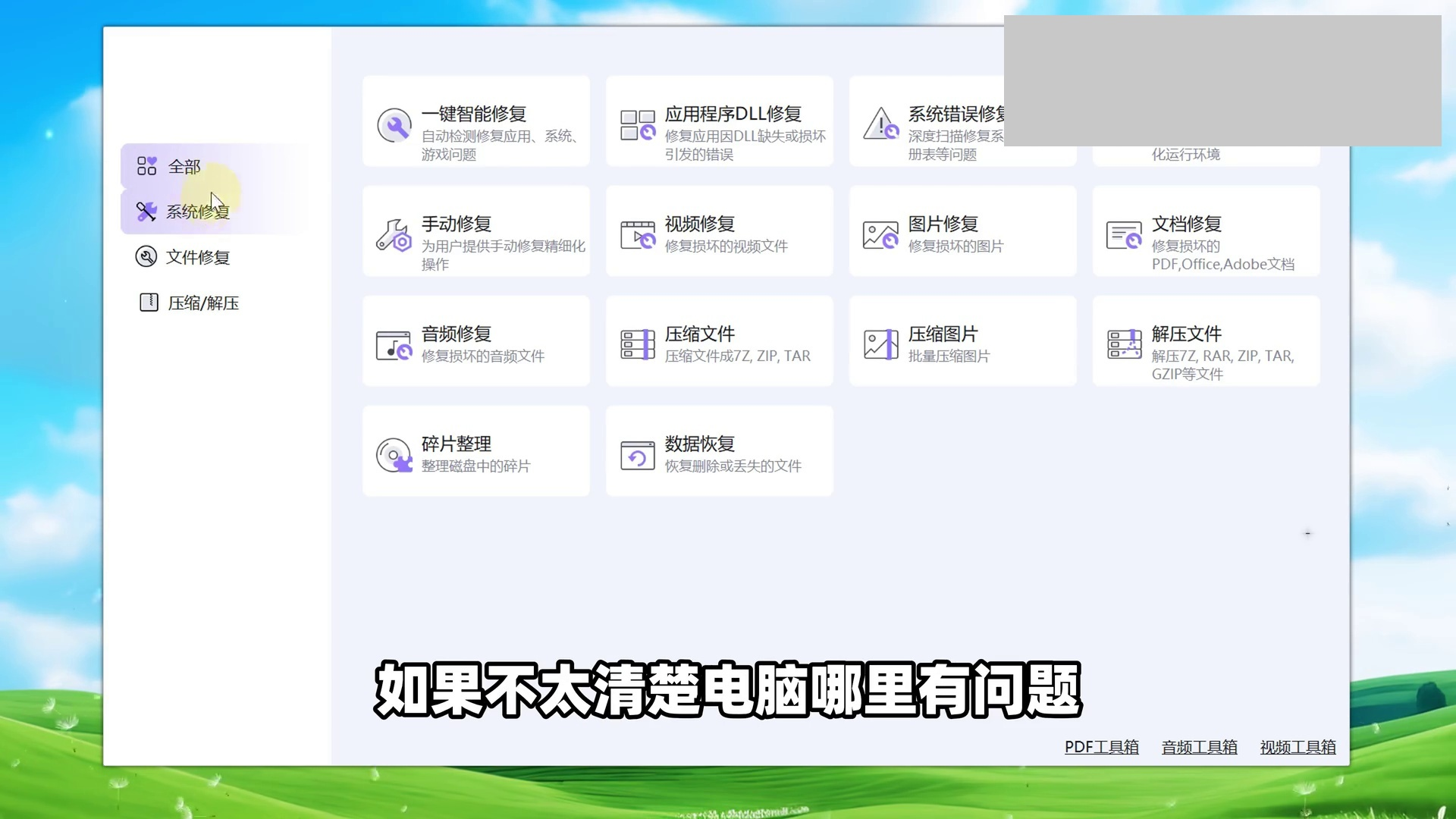Click the 应用程序DLL修复 grid icon
The height and width of the screenshot is (819, 1456).
(x=638, y=125)
